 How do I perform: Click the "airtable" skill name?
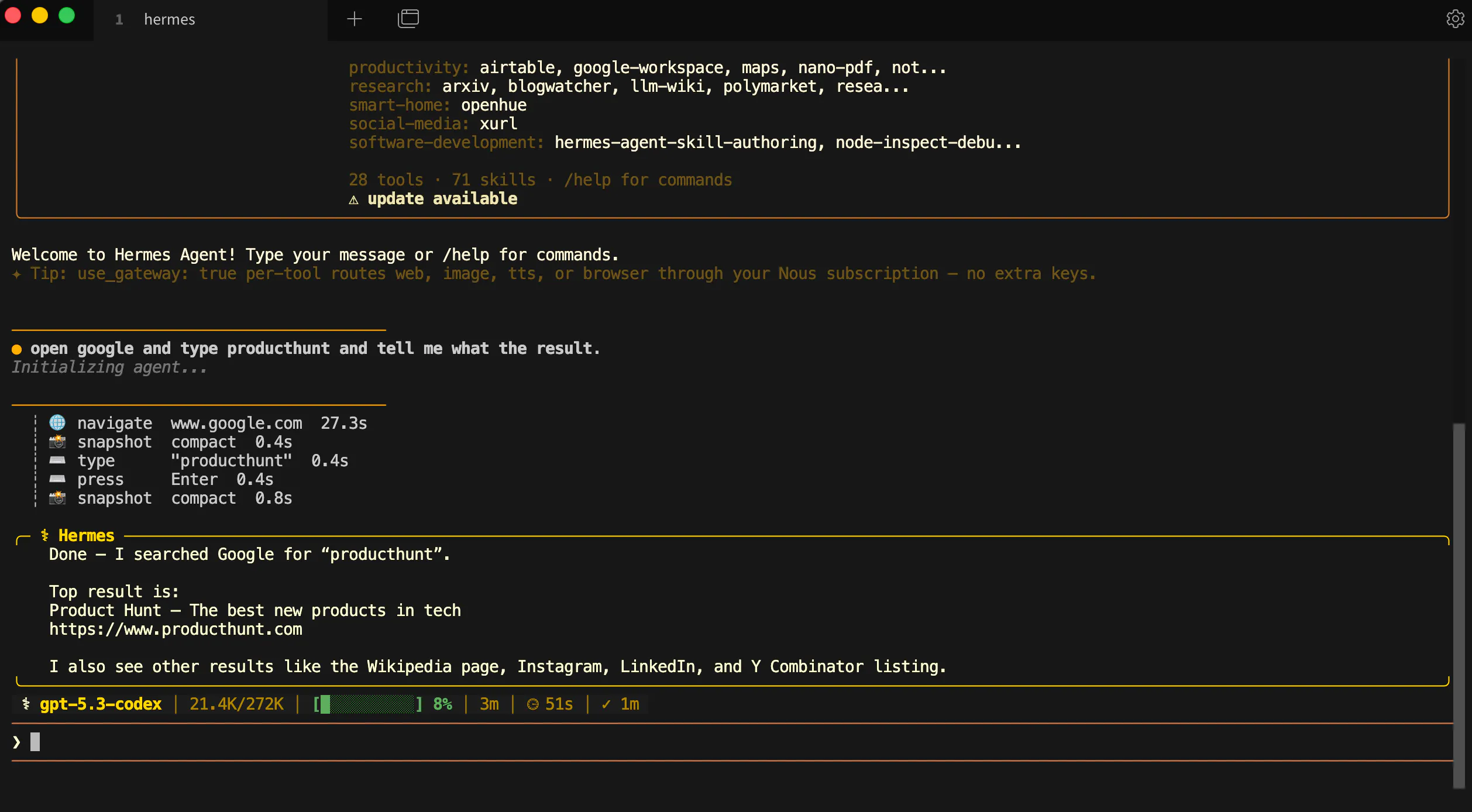pyautogui.click(x=517, y=67)
